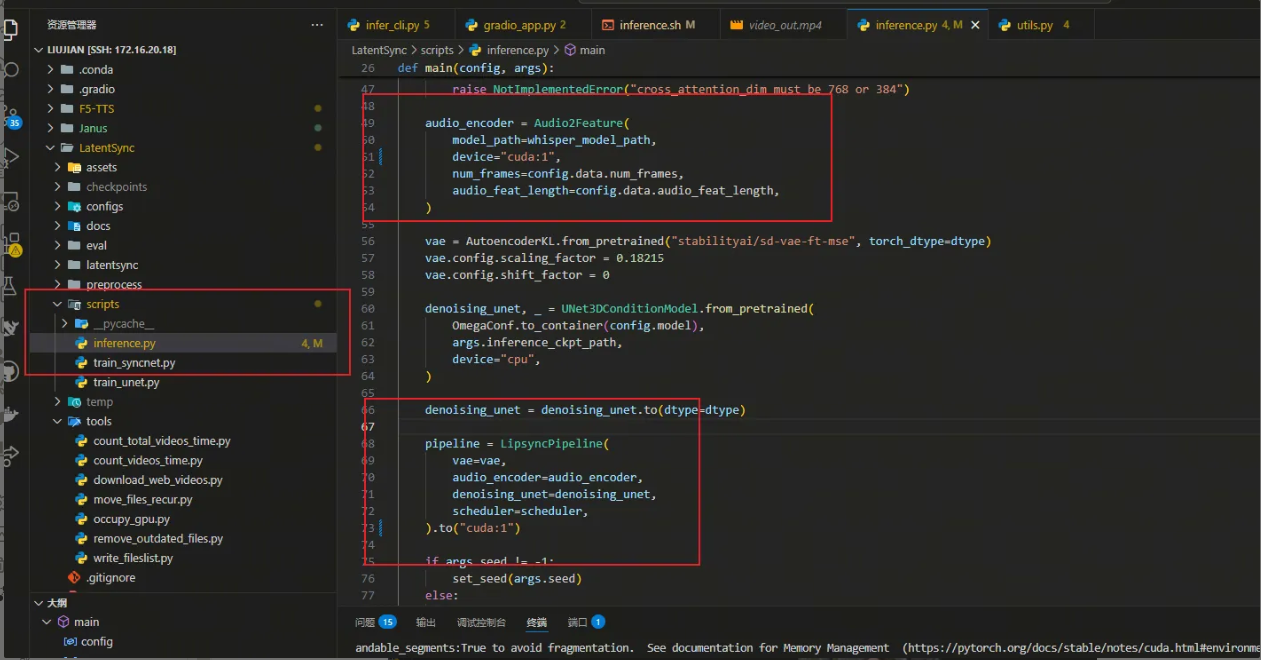Click scripts in the editor breadcrumb
1261x660 pixels.
click(x=437, y=49)
